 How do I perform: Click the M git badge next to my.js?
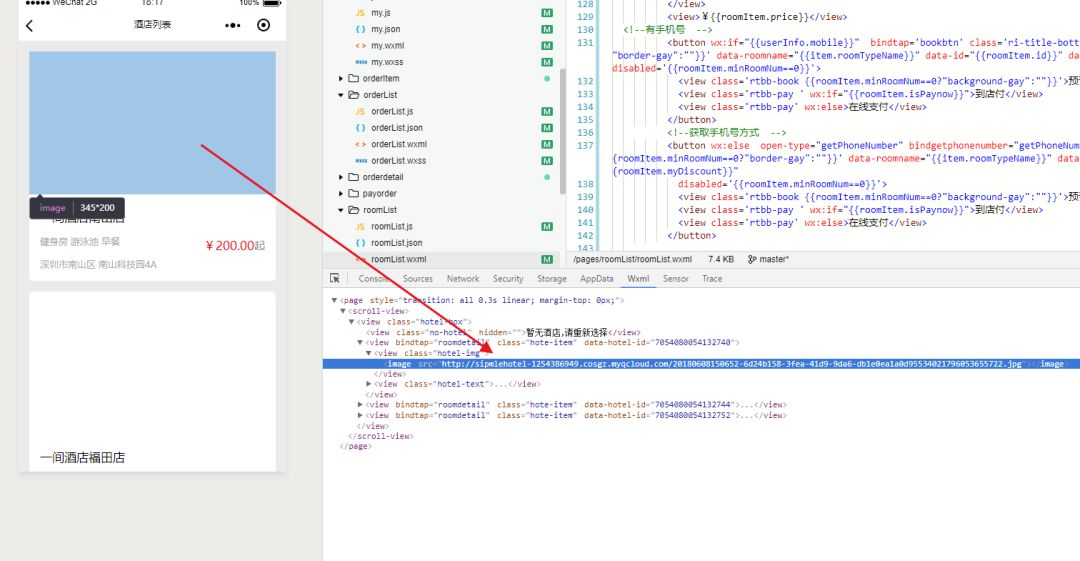(547, 13)
